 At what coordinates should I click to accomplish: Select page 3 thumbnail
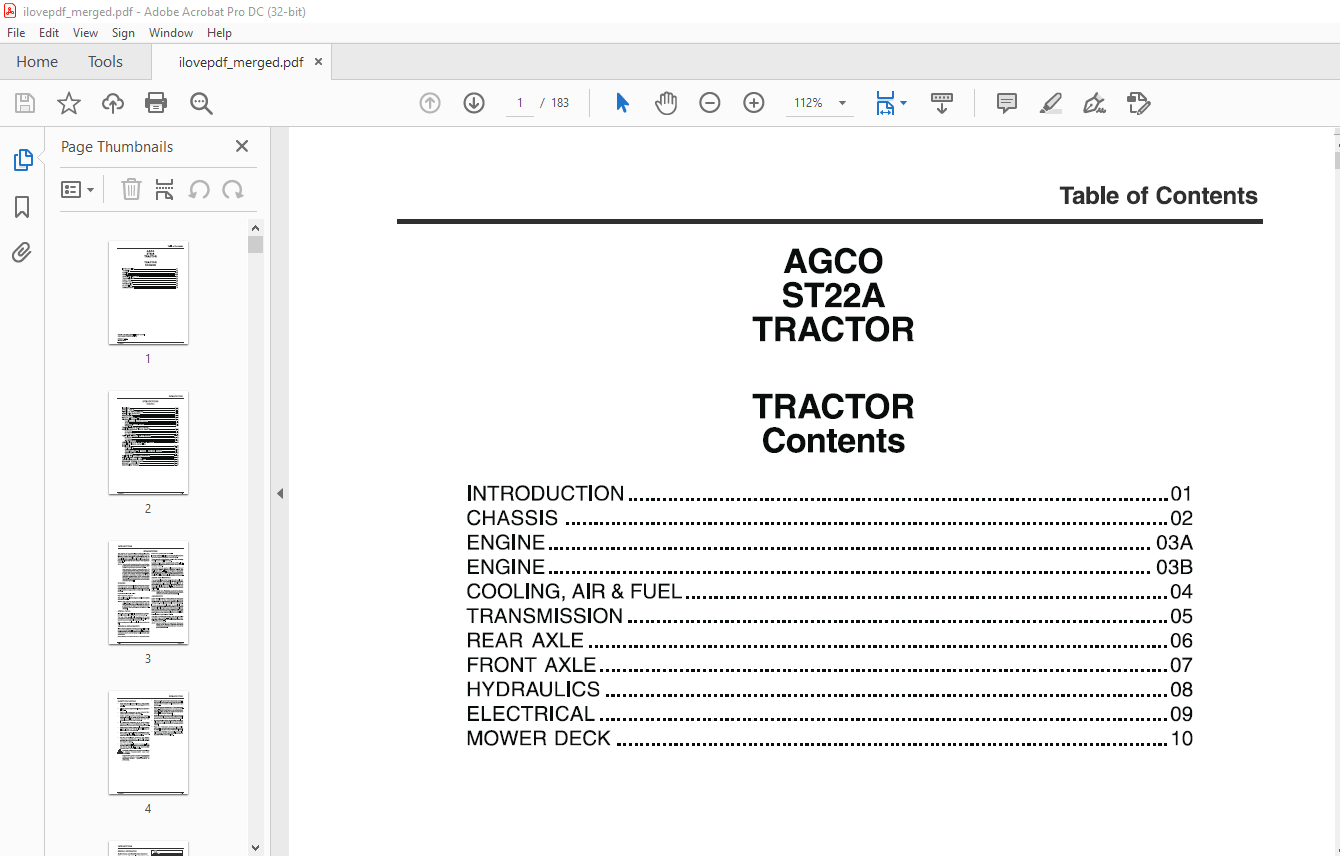pos(148,593)
